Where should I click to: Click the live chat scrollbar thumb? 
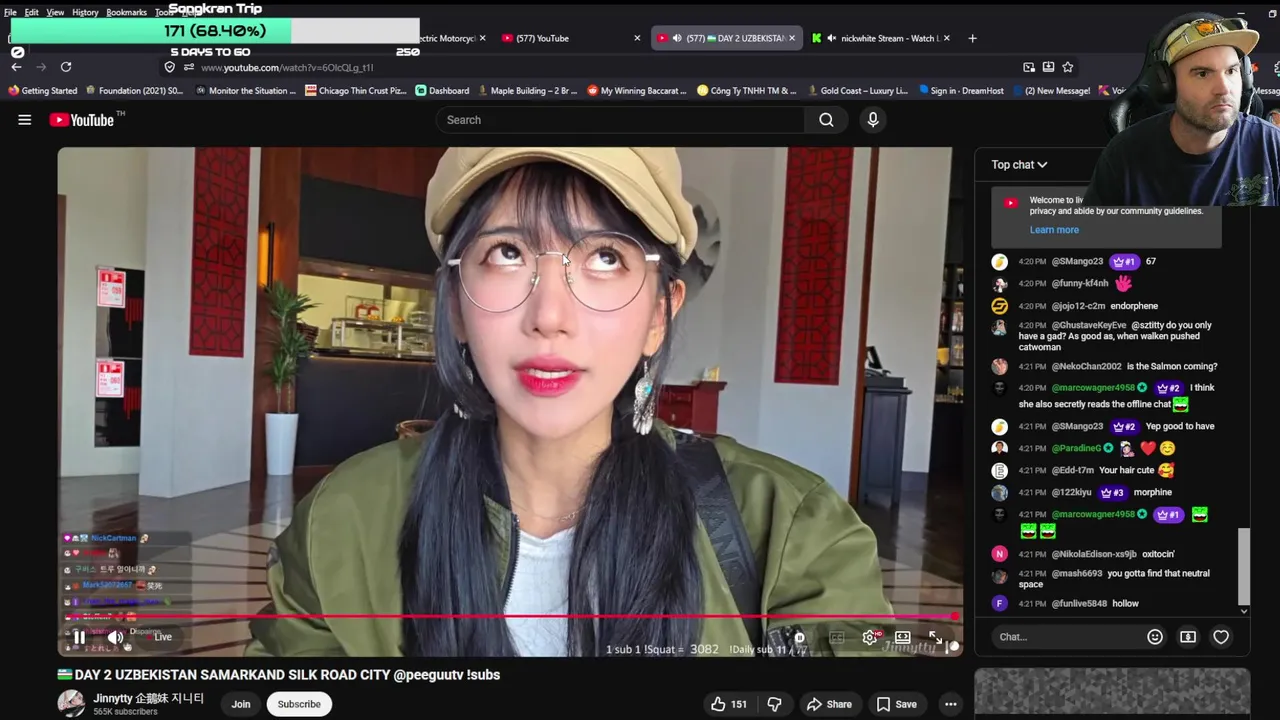tap(1244, 566)
